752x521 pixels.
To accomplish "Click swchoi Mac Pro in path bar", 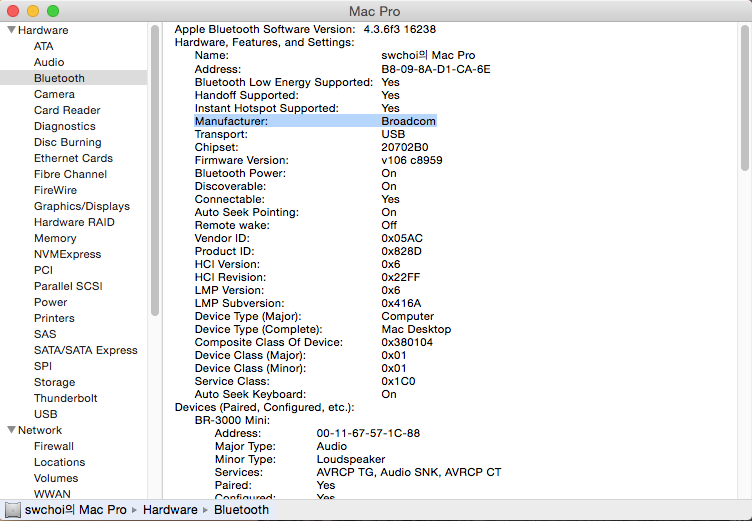I will (x=75, y=509).
